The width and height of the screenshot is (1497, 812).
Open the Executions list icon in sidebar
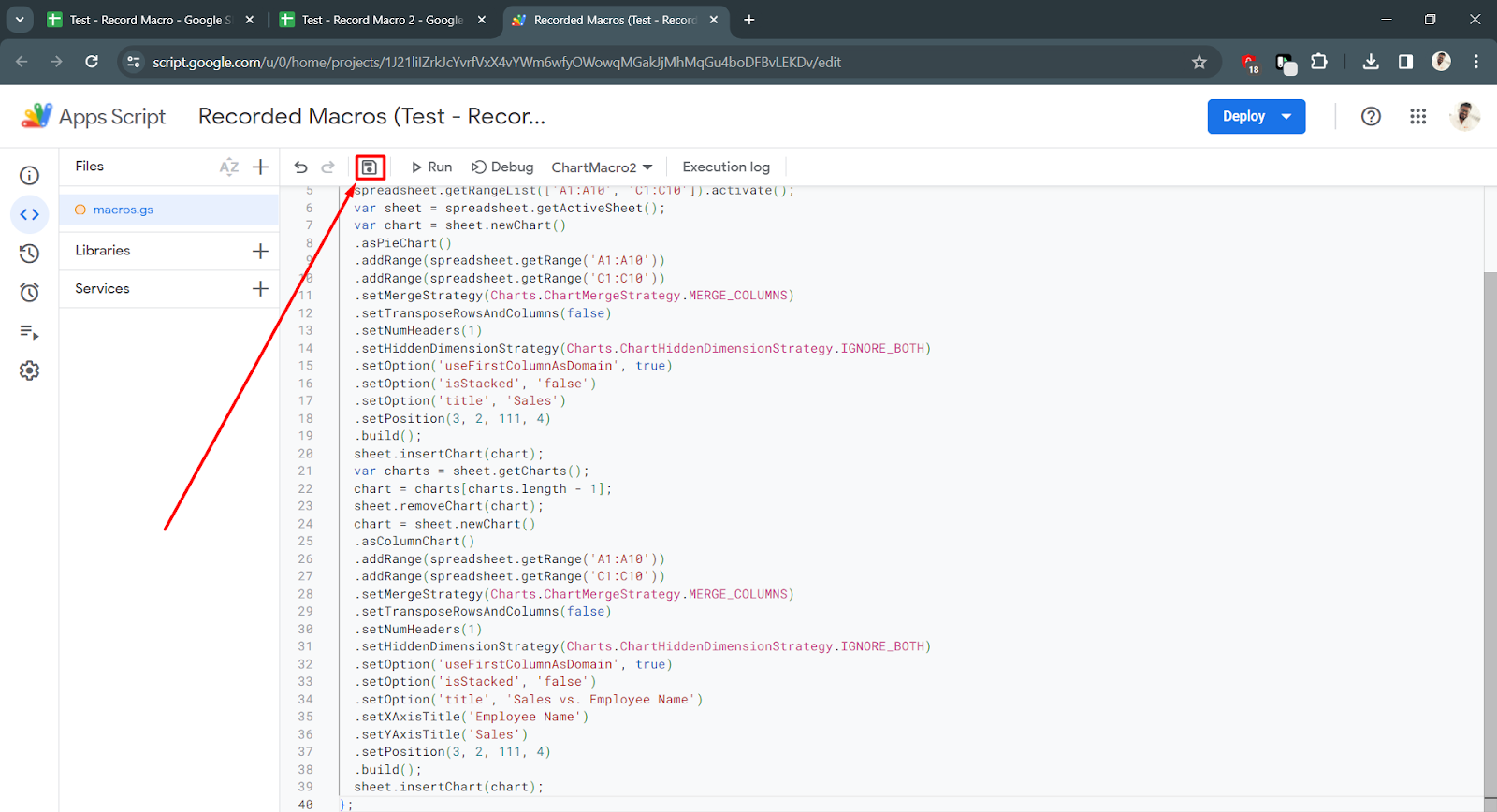(x=30, y=332)
